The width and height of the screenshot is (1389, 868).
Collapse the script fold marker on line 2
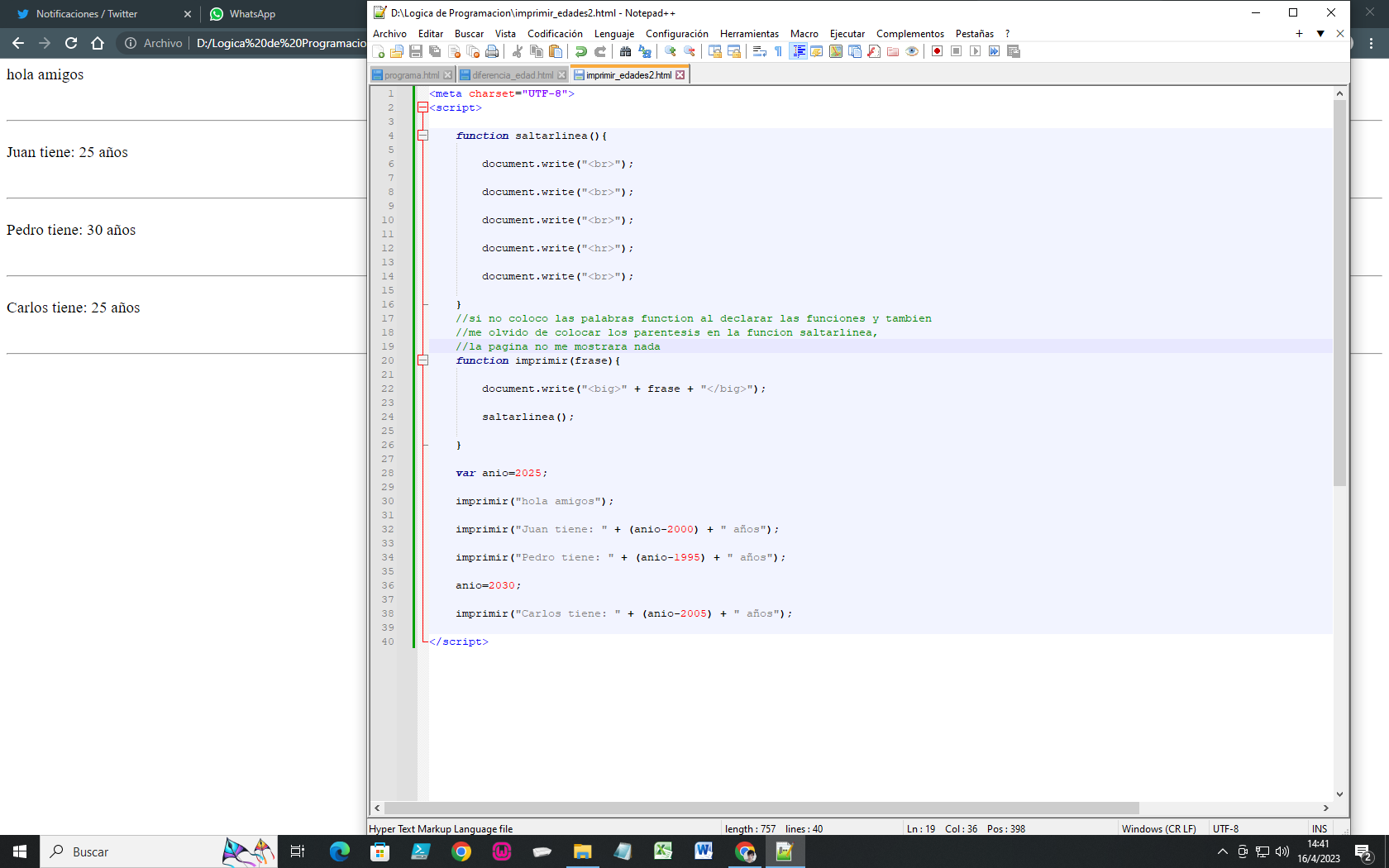422,107
